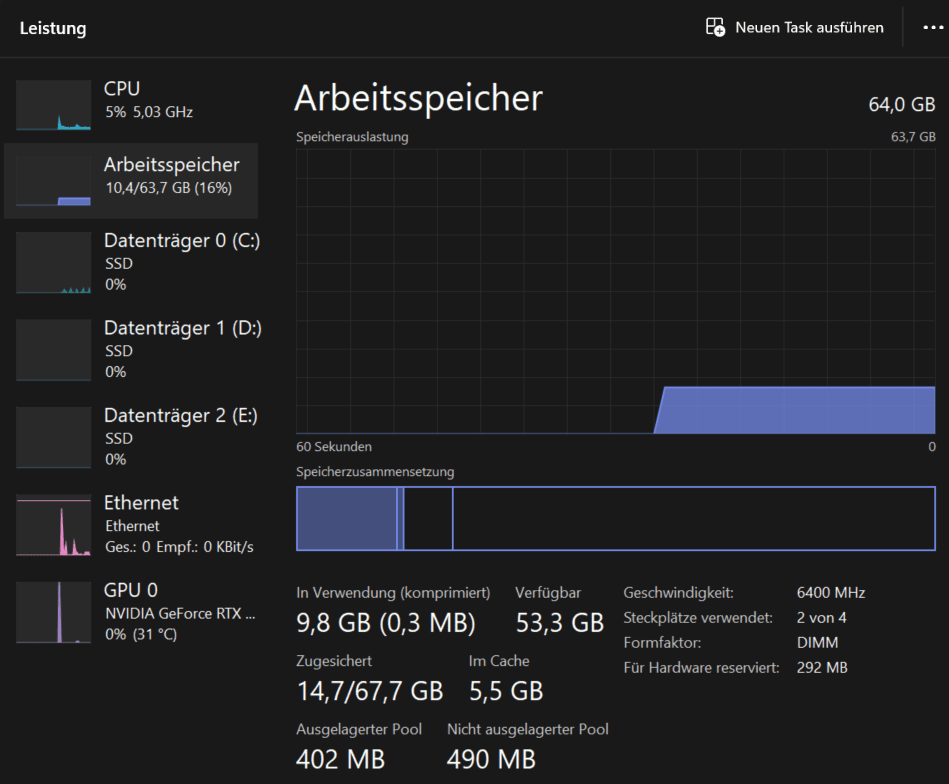This screenshot has height=784, width=949.
Task: Click the Datenträger 2 mini graph icon
Action: click(x=53, y=438)
